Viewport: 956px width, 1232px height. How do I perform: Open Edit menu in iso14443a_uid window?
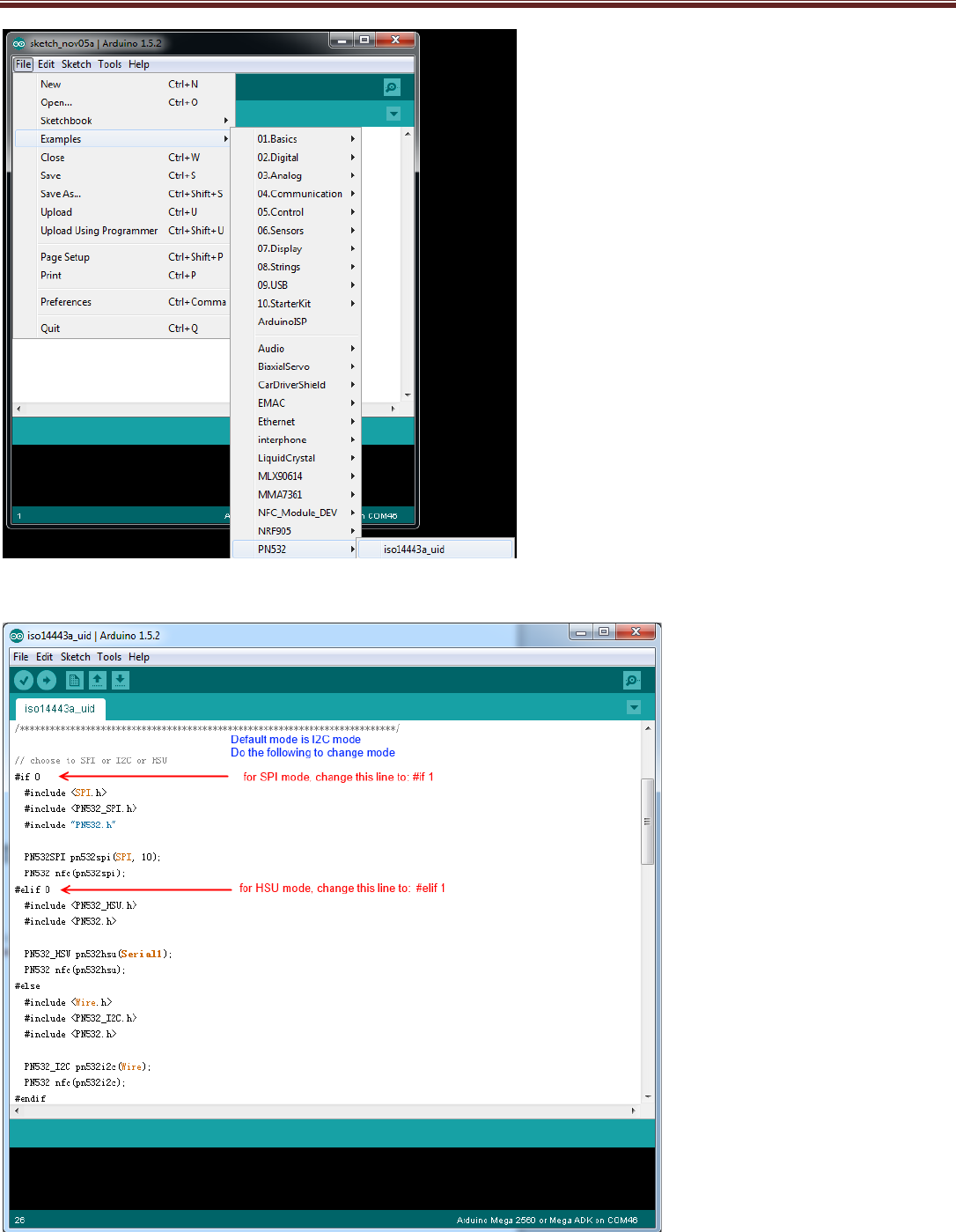(44, 657)
